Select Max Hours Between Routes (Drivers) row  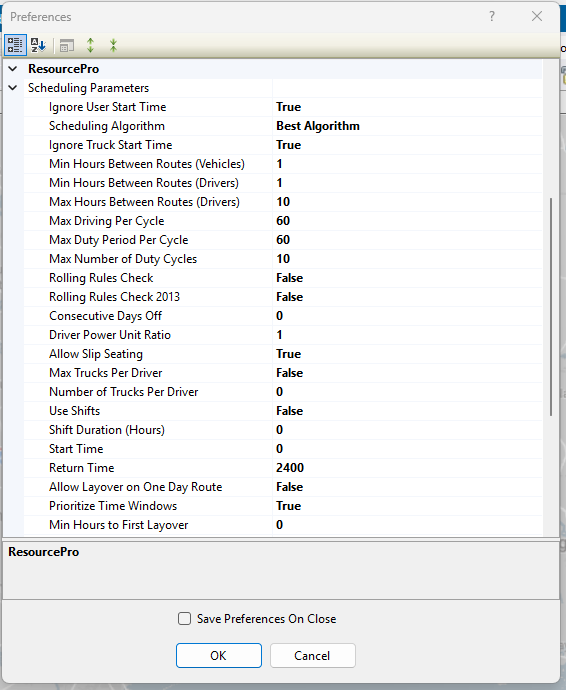point(283,202)
